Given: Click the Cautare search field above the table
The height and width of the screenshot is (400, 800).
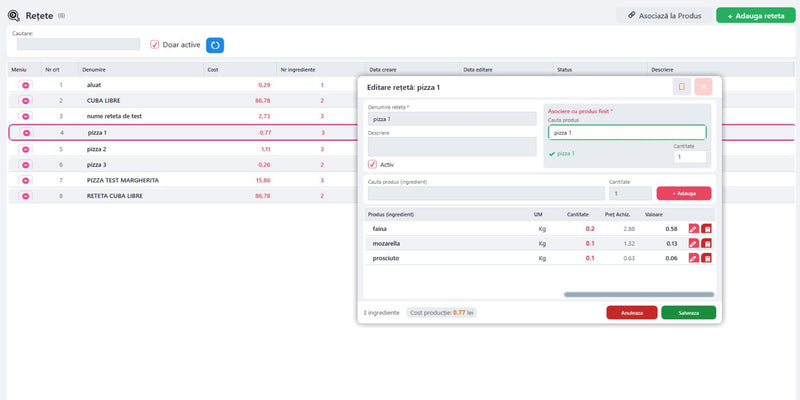Looking at the screenshot, I should tap(79, 44).
